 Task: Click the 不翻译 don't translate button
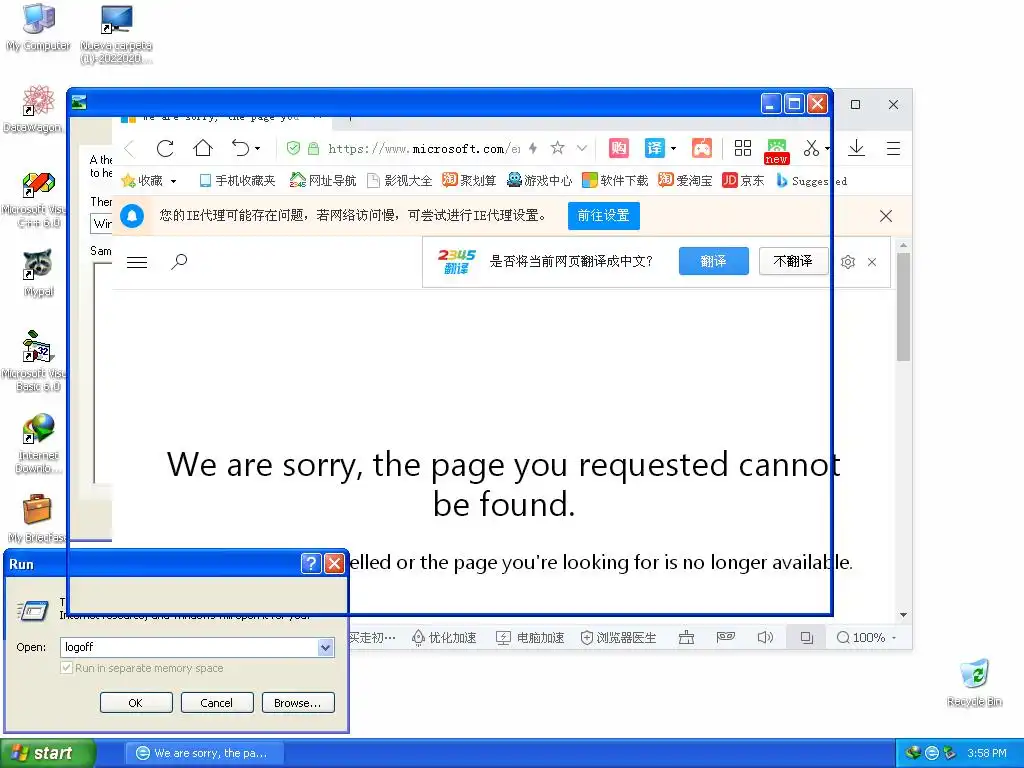(793, 261)
